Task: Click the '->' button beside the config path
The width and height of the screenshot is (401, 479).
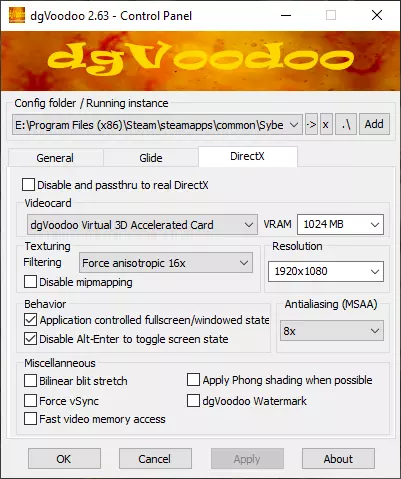Action: click(x=311, y=125)
